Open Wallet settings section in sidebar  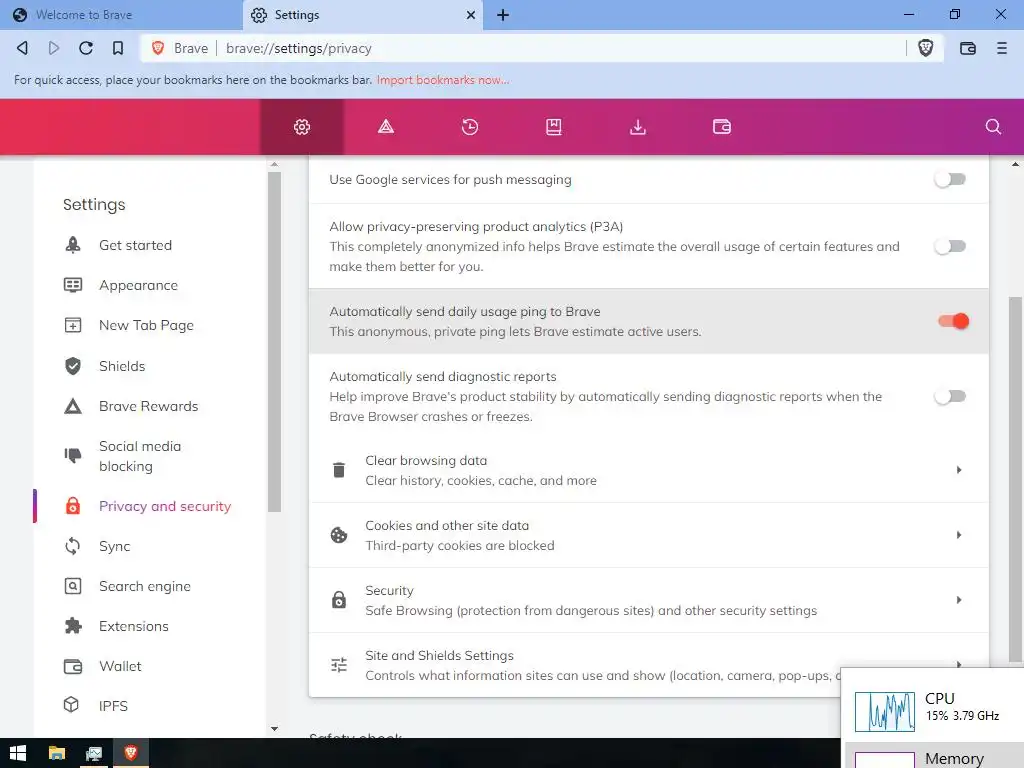(x=120, y=666)
